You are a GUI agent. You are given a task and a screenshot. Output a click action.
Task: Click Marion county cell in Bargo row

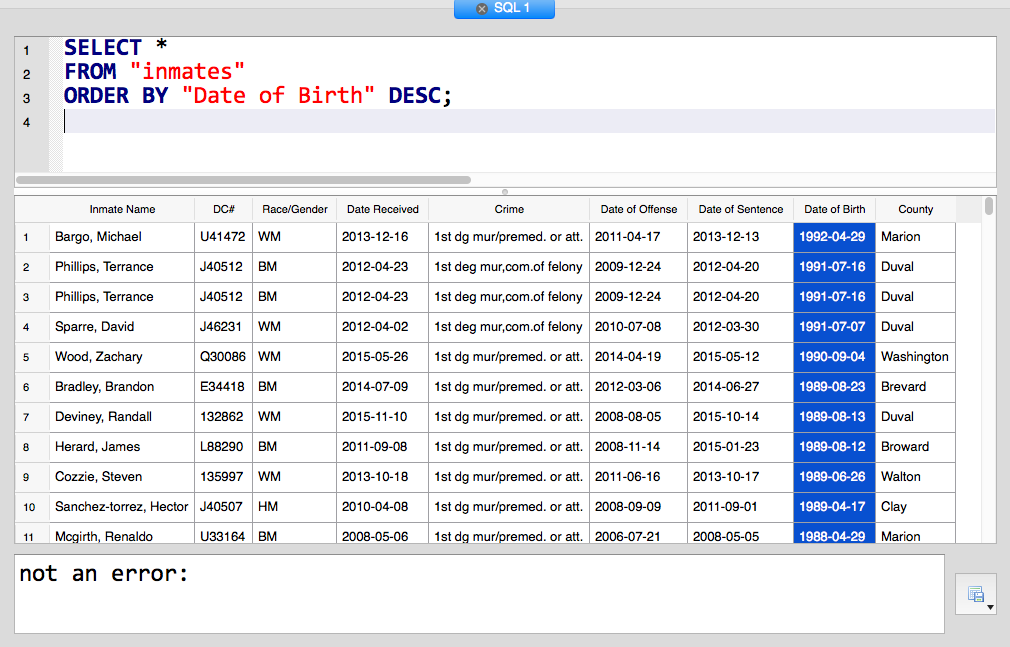coord(915,237)
